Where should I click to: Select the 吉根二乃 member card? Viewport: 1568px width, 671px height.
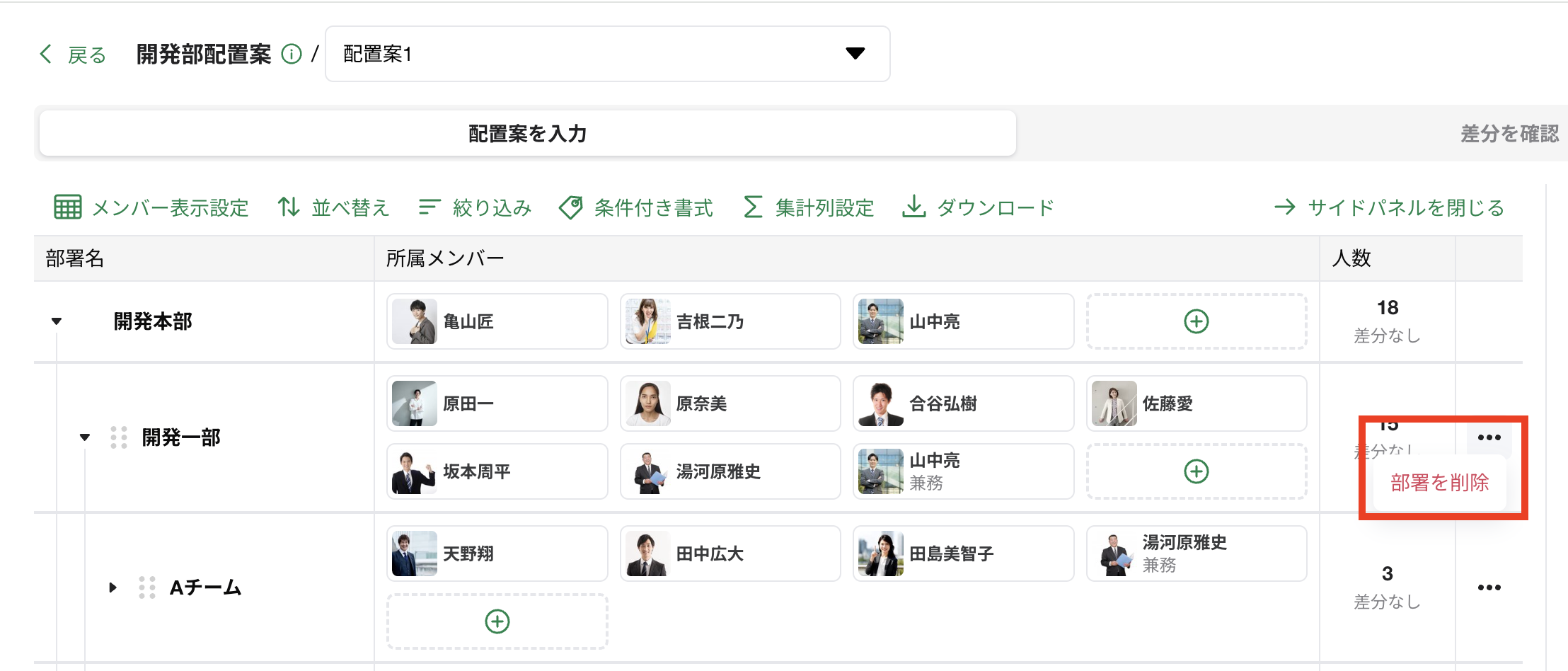pos(730,321)
